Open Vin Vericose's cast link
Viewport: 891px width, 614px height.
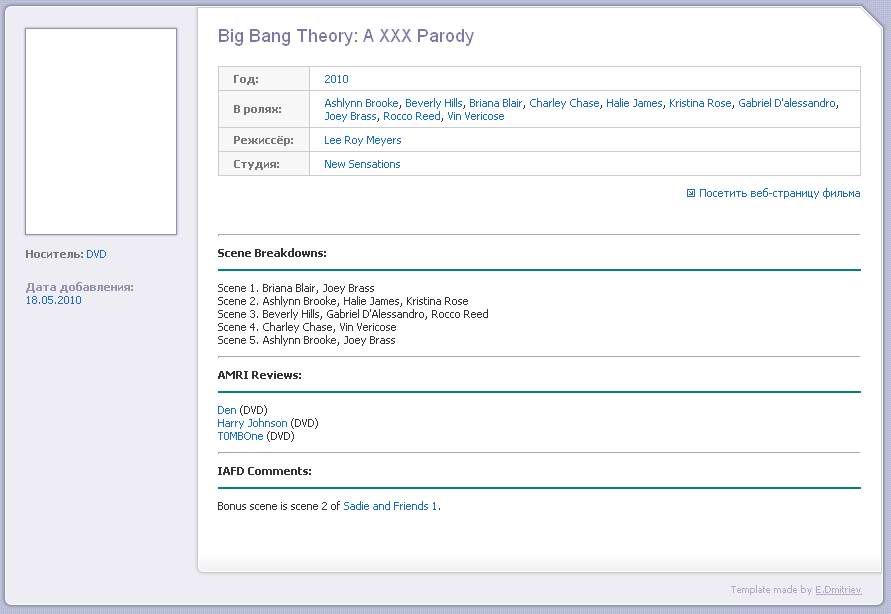point(476,116)
